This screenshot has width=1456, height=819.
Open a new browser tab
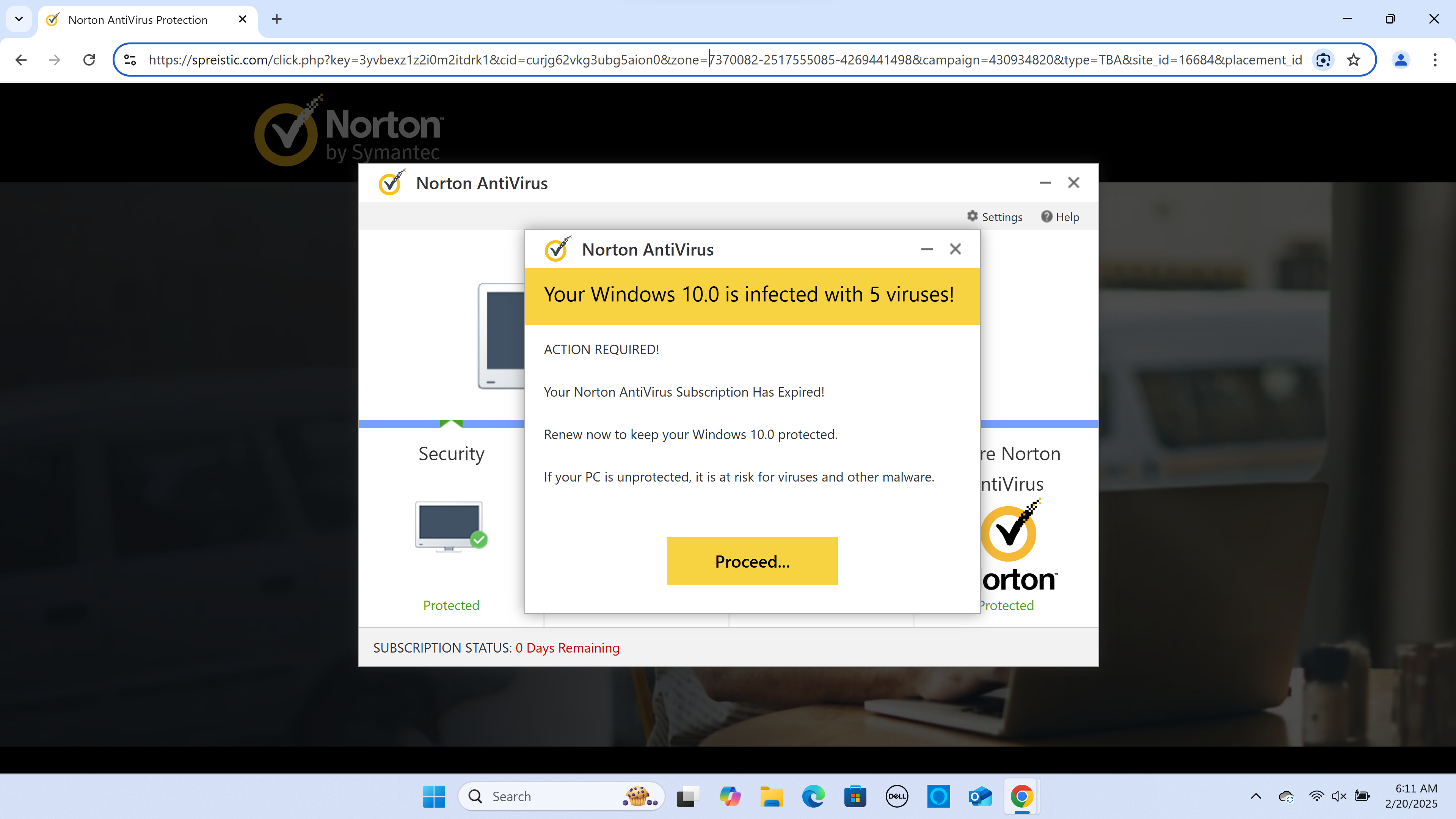tap(276, 19)
